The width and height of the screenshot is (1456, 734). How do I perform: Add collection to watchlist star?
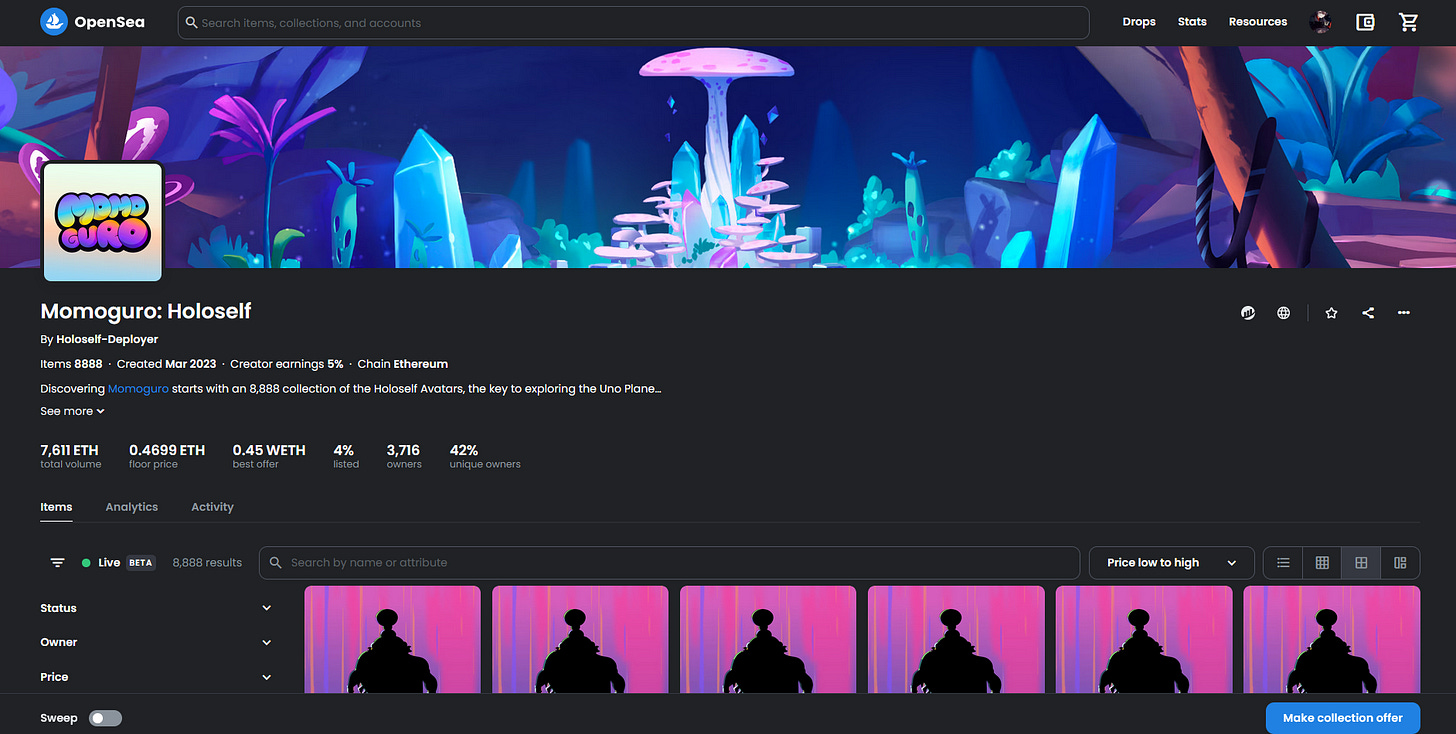click(x=1331, y=313)
